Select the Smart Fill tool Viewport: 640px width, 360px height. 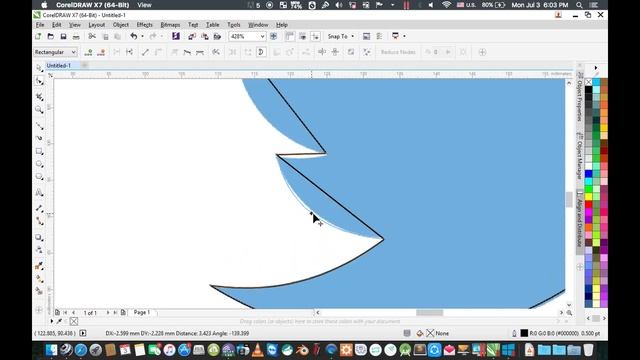(x=39, y=291)
